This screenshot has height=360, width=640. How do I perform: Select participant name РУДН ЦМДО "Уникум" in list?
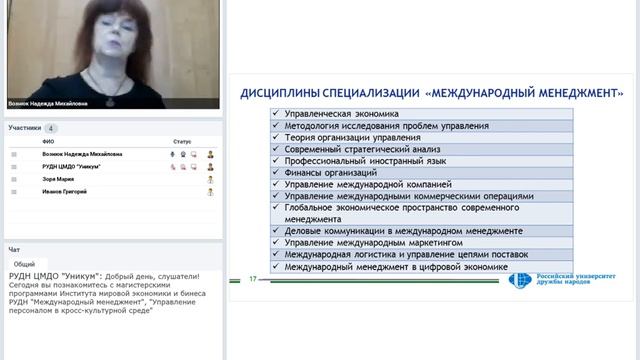pos(71,167)
